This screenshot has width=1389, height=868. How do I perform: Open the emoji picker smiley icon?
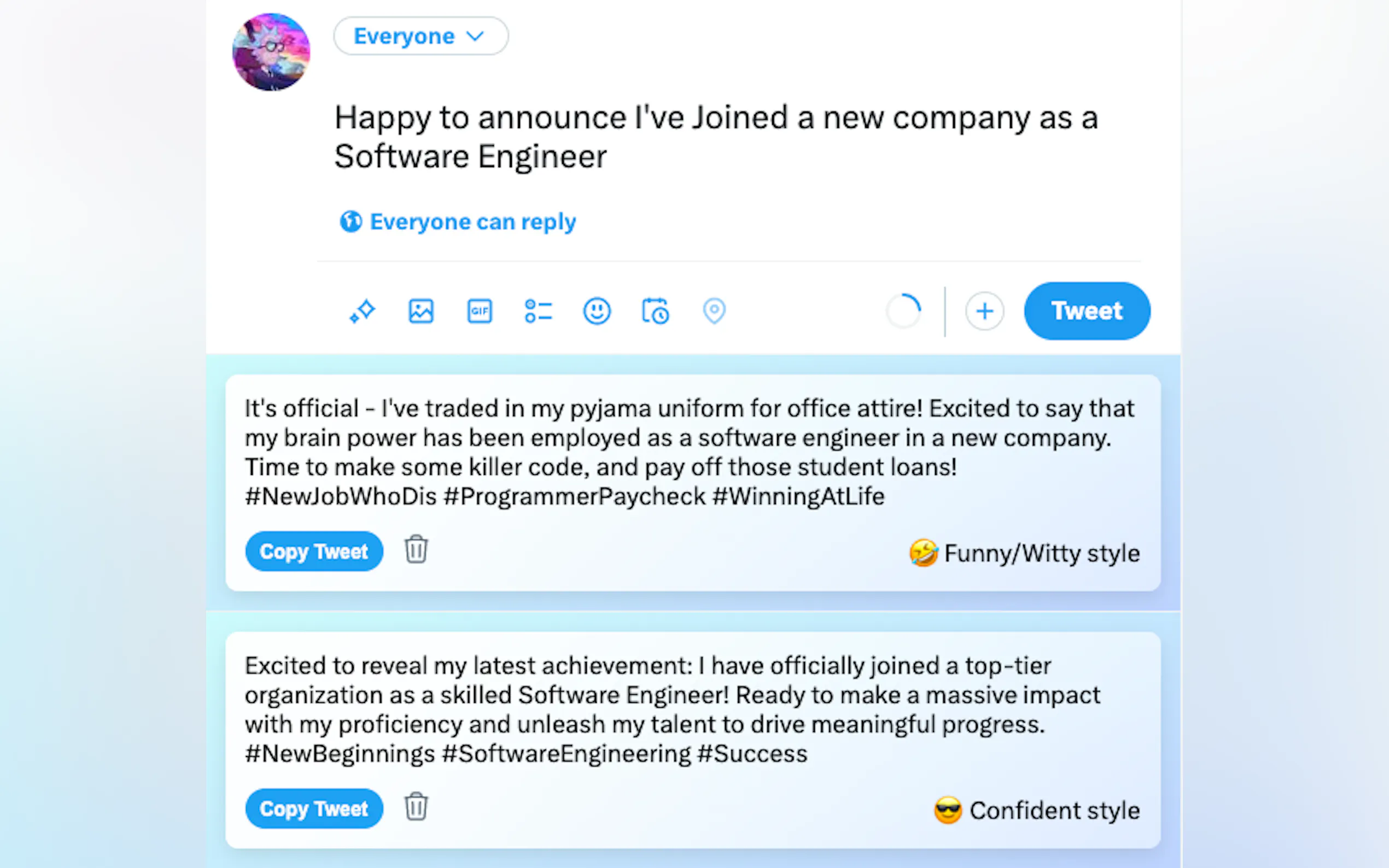[597, 311]
